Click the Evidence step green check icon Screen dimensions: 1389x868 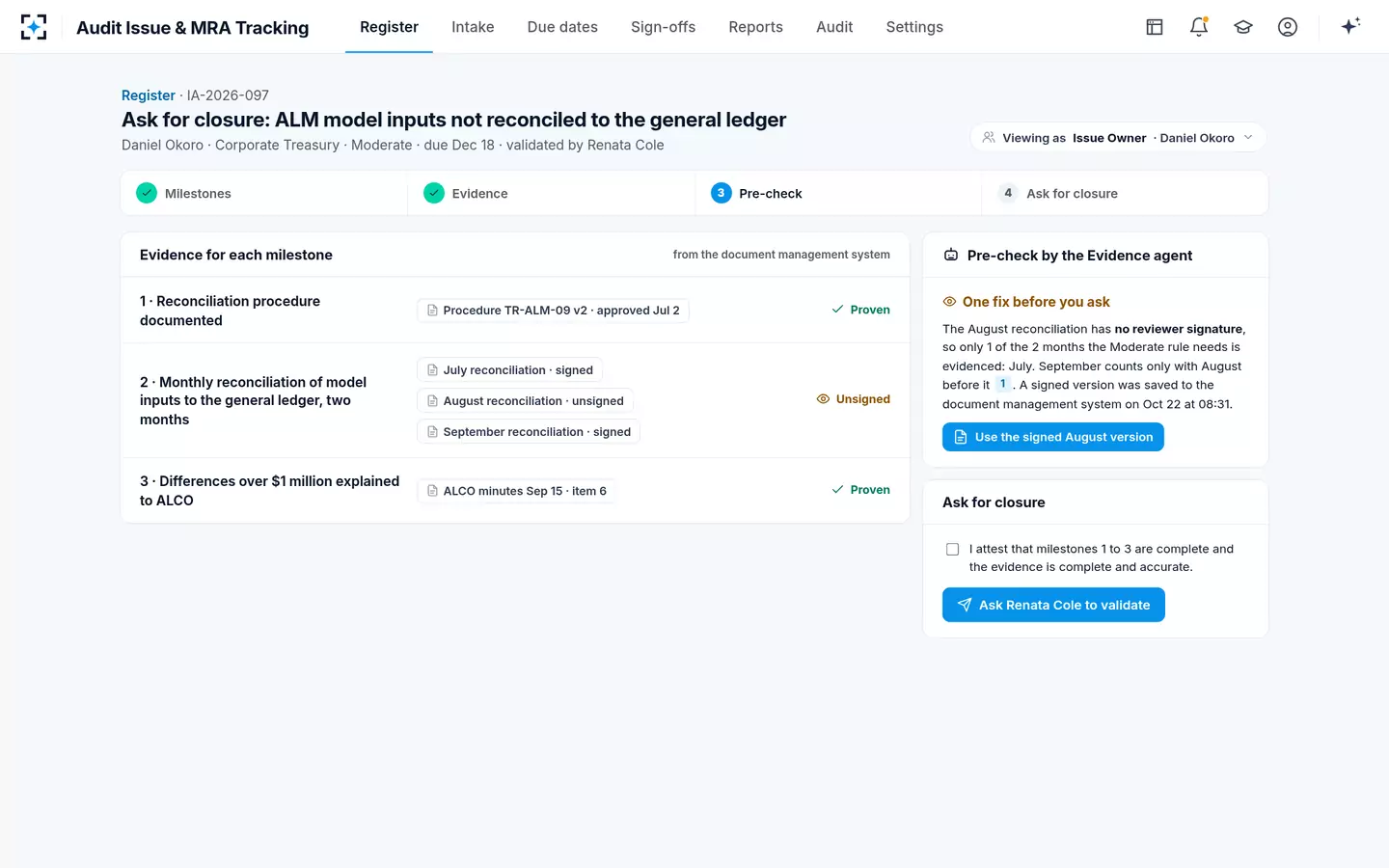click(x=434, y=193)
